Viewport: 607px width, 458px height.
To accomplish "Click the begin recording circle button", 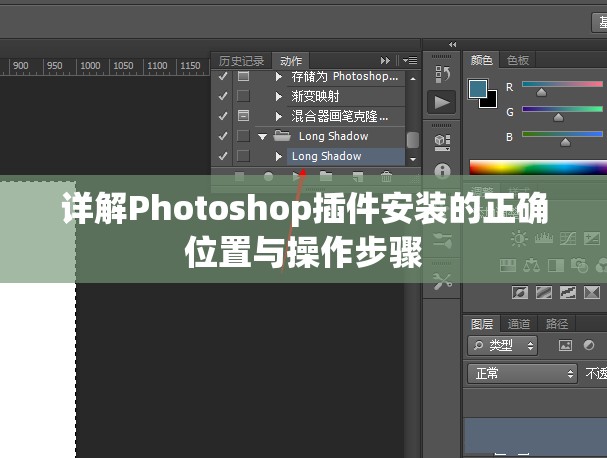I will click(x=268, y=177).
